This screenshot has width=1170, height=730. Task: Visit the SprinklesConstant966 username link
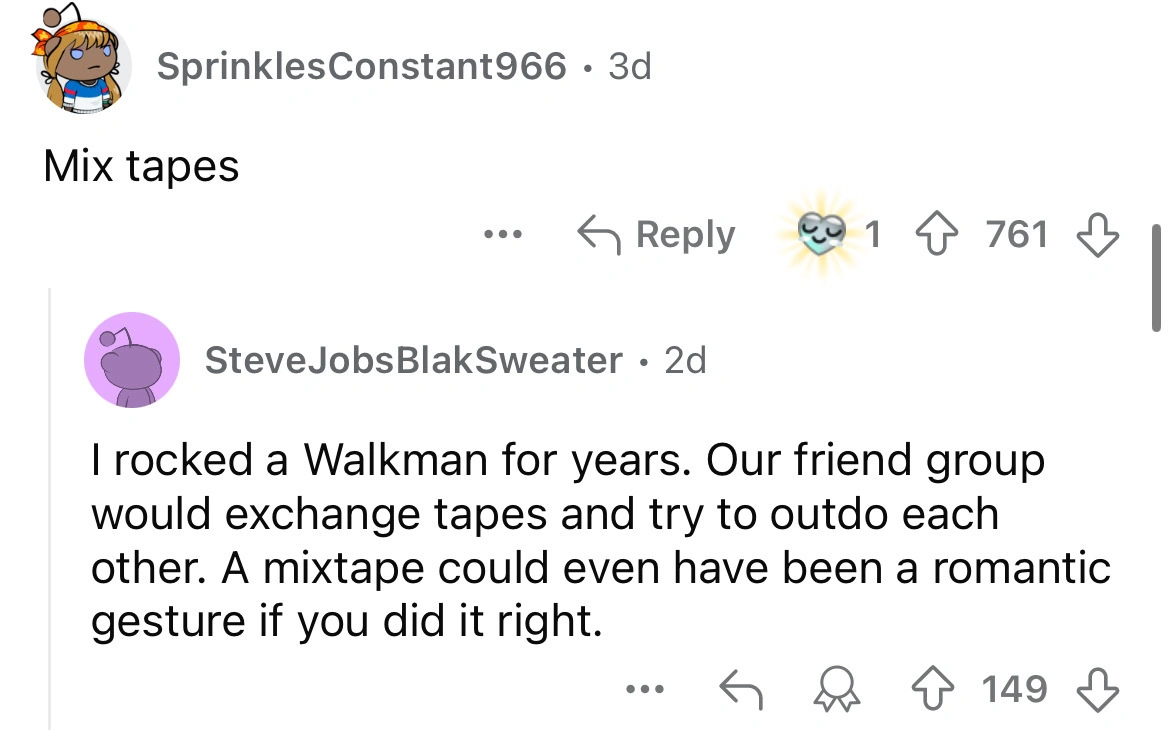coord(361,67)
